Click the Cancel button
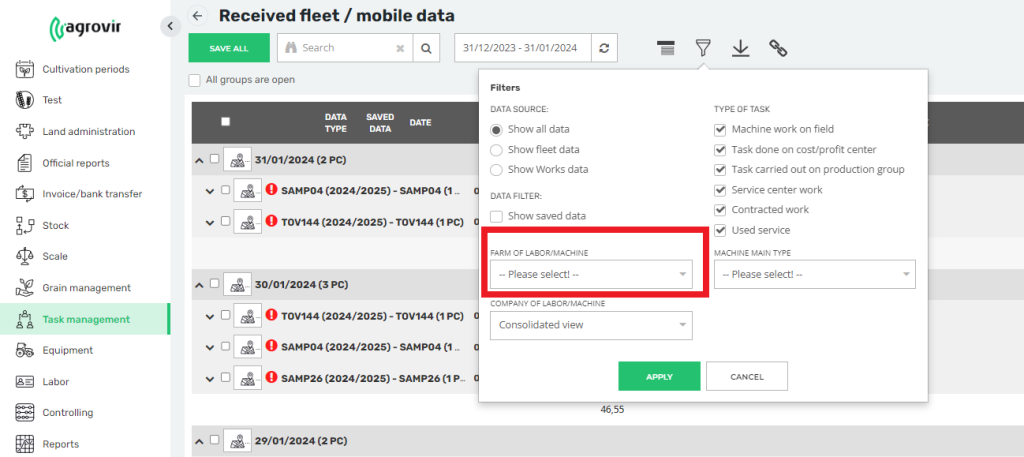The image size is (1024, 457). tap(747, 376)
